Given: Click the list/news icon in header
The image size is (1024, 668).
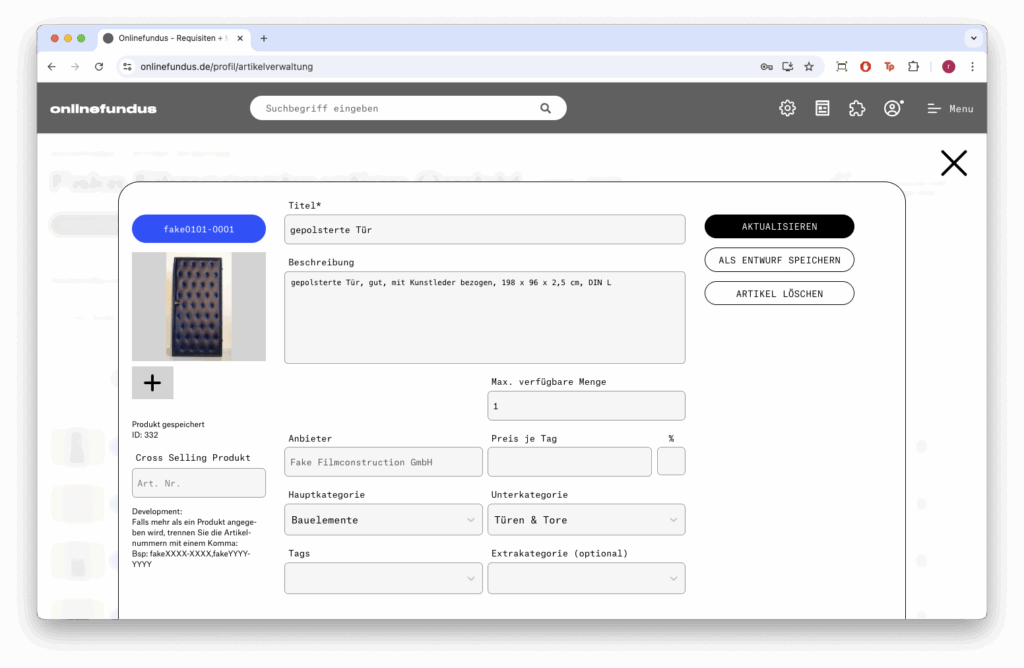Looking at the screenshot, I should coord(822,108).
